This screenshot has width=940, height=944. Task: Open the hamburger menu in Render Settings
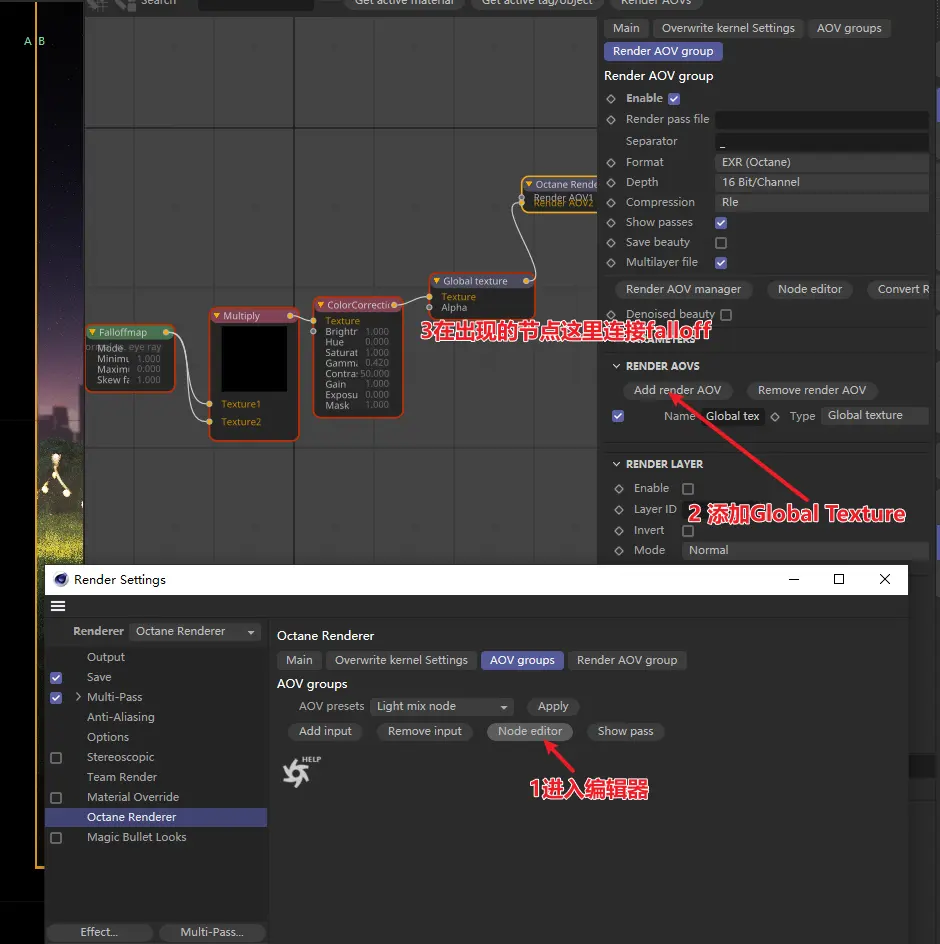pyautogui.click(x=58, y=606)
